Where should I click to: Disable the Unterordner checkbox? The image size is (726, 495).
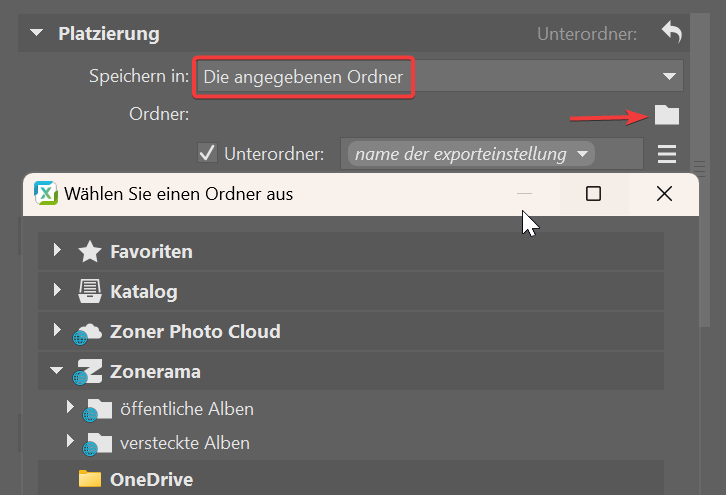point(207,153)
